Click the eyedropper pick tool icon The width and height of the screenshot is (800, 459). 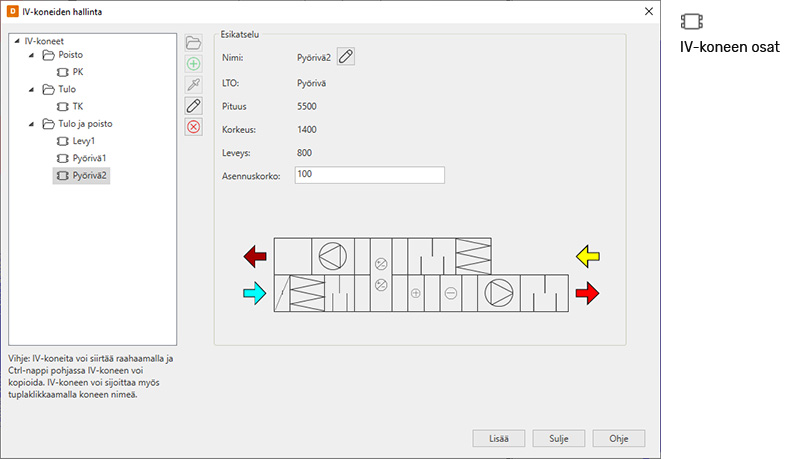pyautogui.click(x=193, y=85)
